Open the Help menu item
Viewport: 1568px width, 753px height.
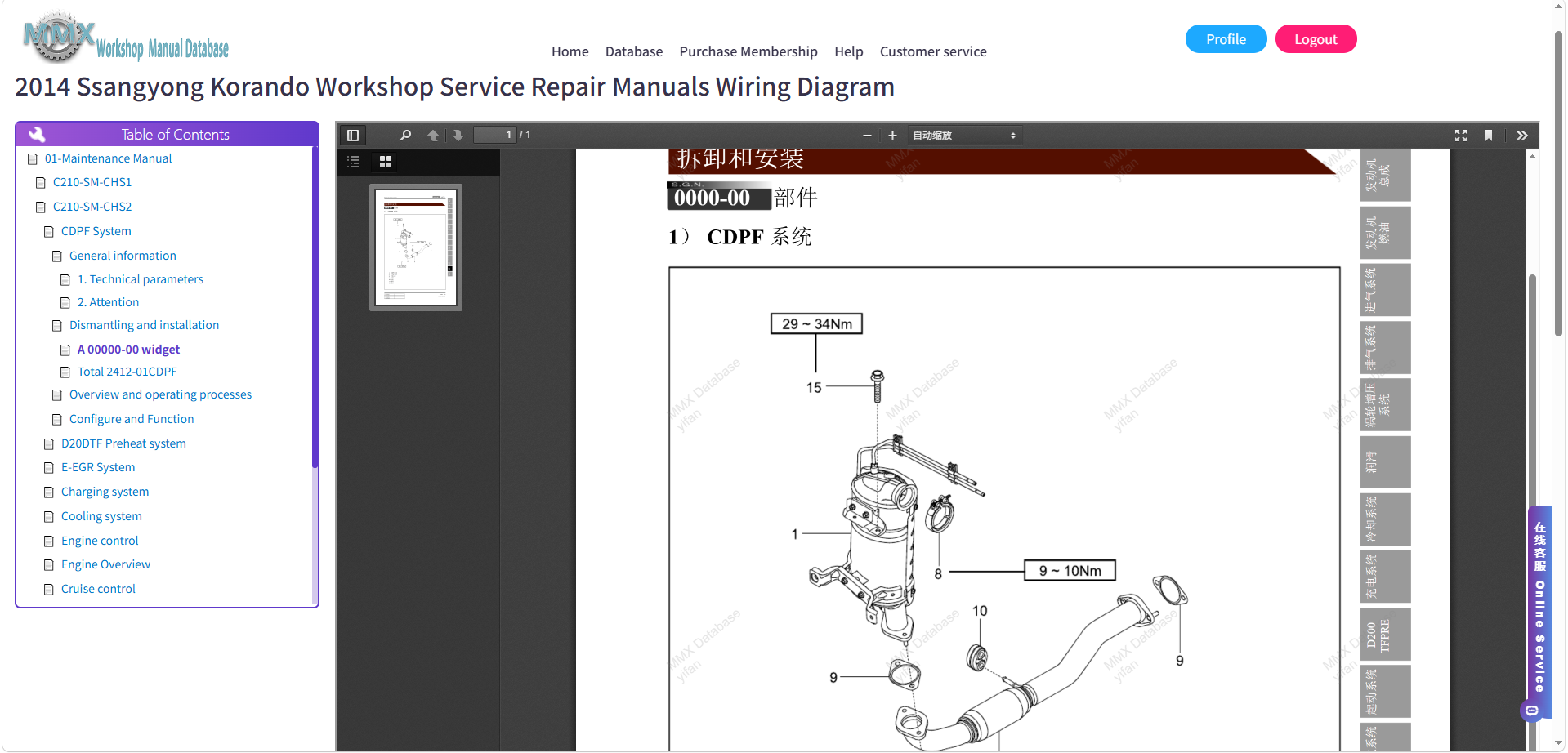tap(849, 51)
